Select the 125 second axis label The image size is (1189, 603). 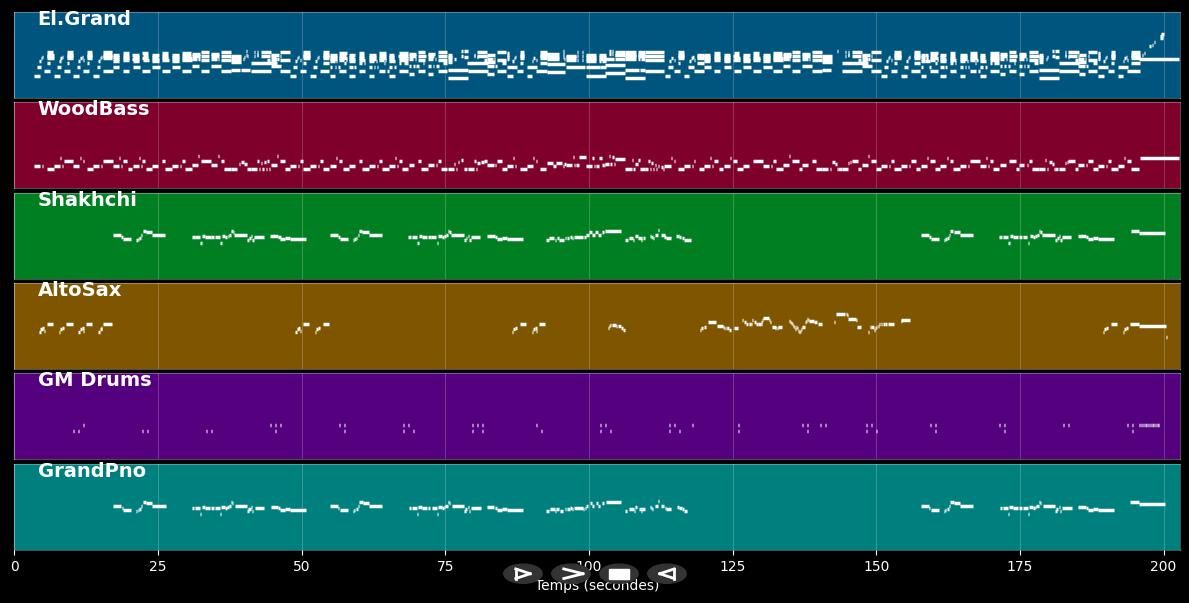(733, 566)
